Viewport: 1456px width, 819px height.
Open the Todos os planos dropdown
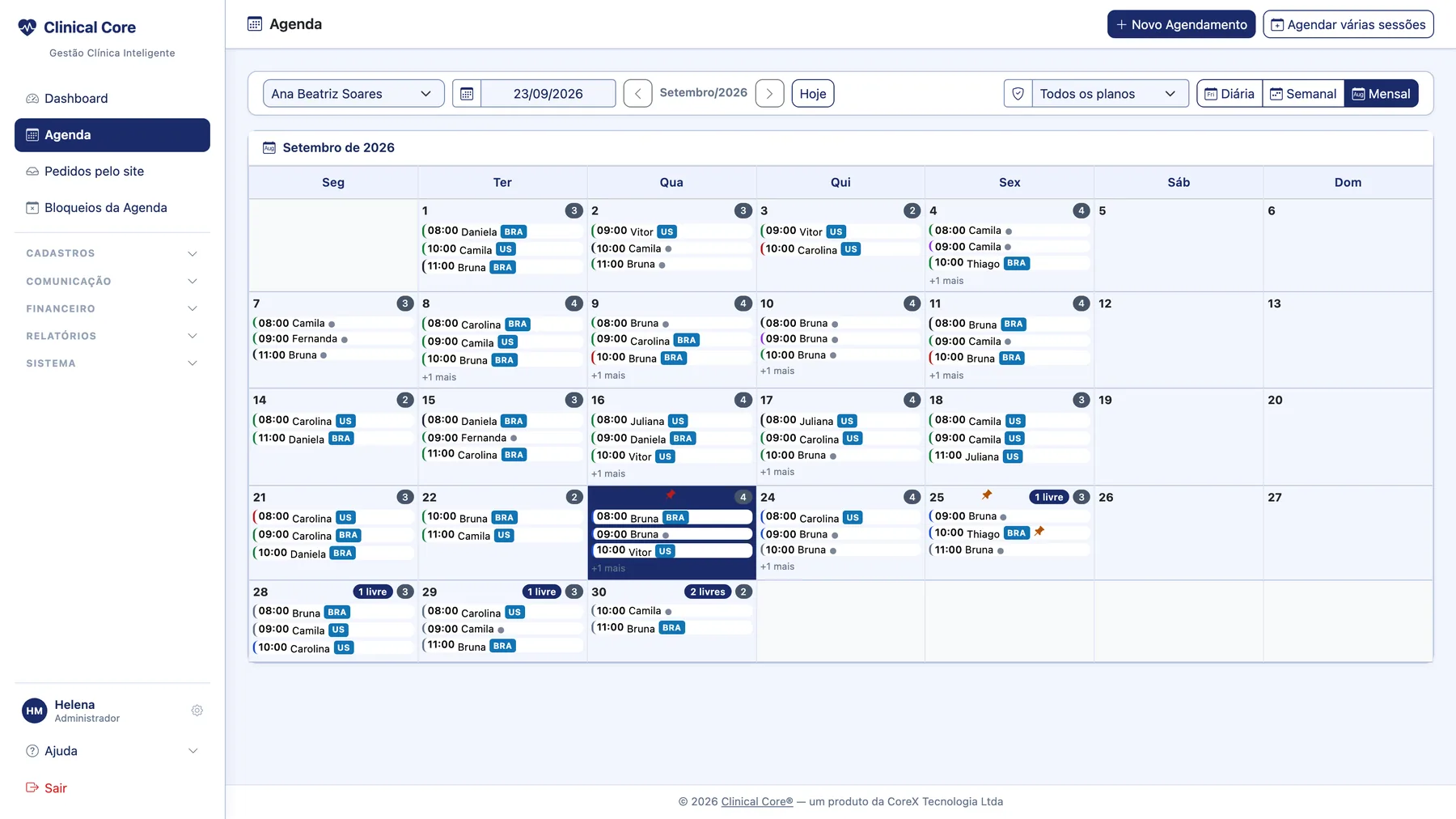(x=1110, y=94)
